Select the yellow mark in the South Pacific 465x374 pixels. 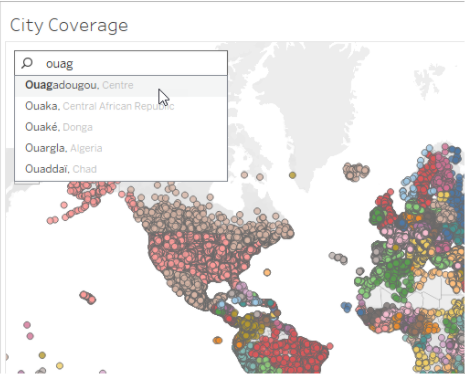[60, 366]
